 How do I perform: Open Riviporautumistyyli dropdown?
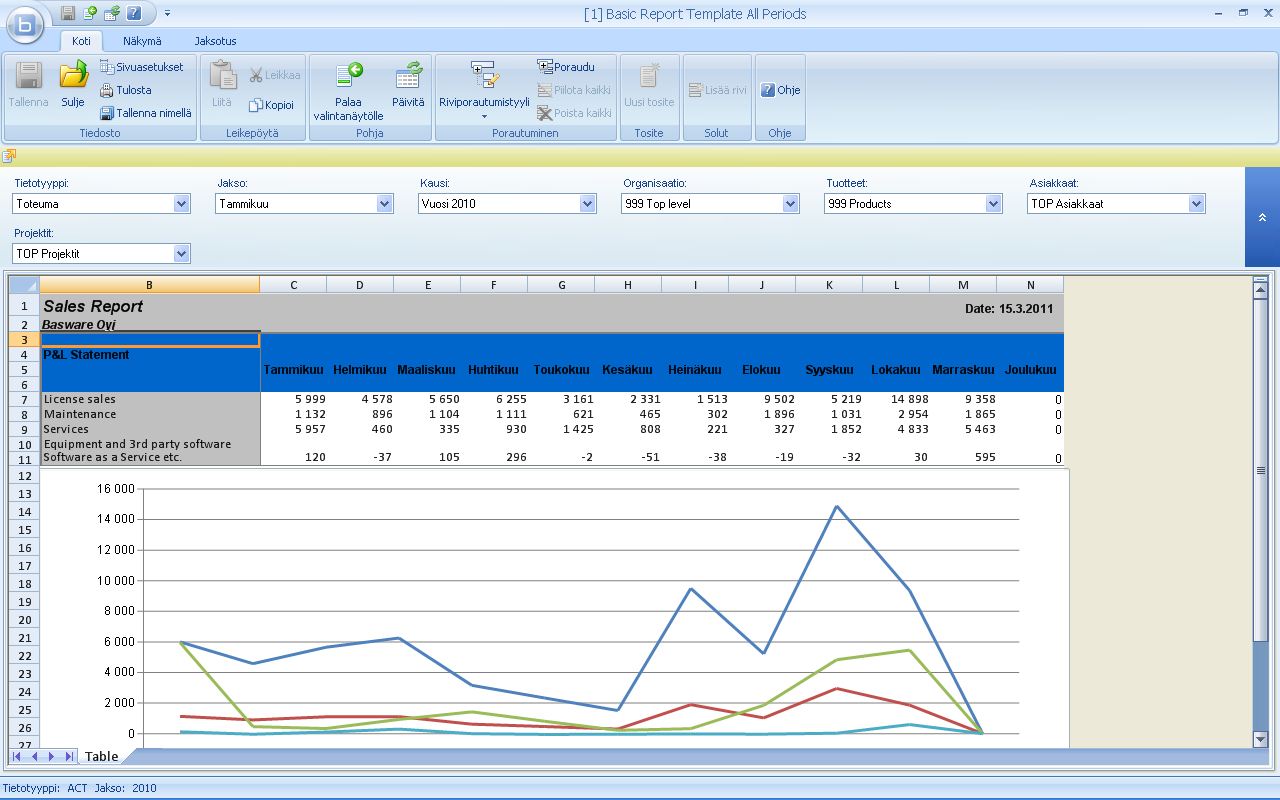click(484, 90)
